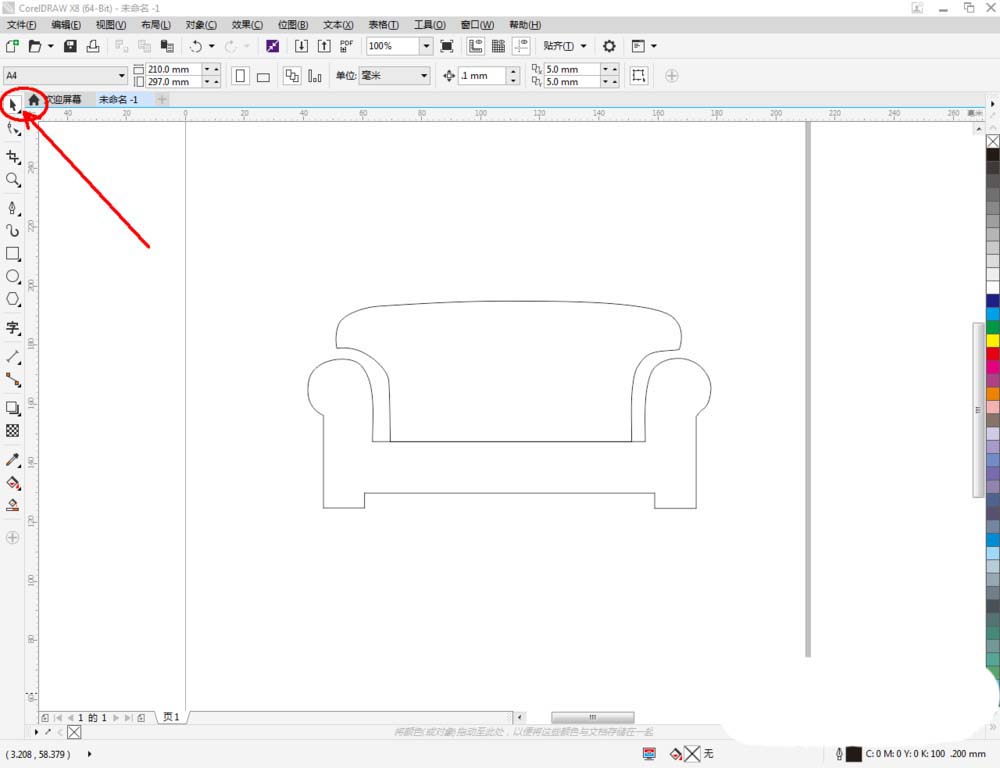Click the Open folder icon
1000x768 pixels.
click(x=35, y=46)
